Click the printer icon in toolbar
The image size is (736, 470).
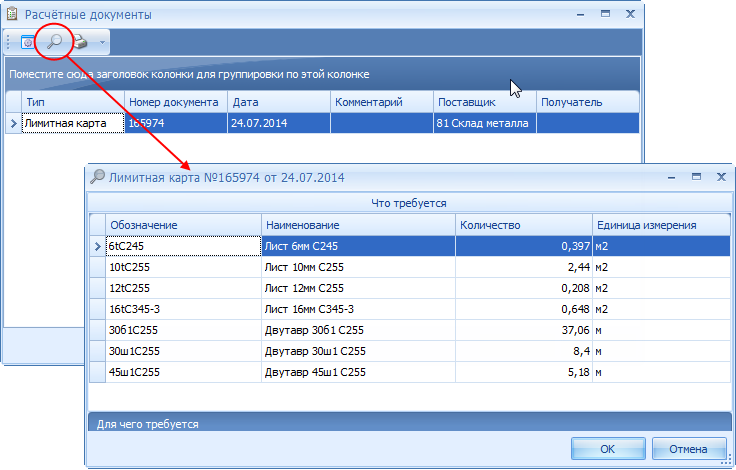(x=80, y=42)
